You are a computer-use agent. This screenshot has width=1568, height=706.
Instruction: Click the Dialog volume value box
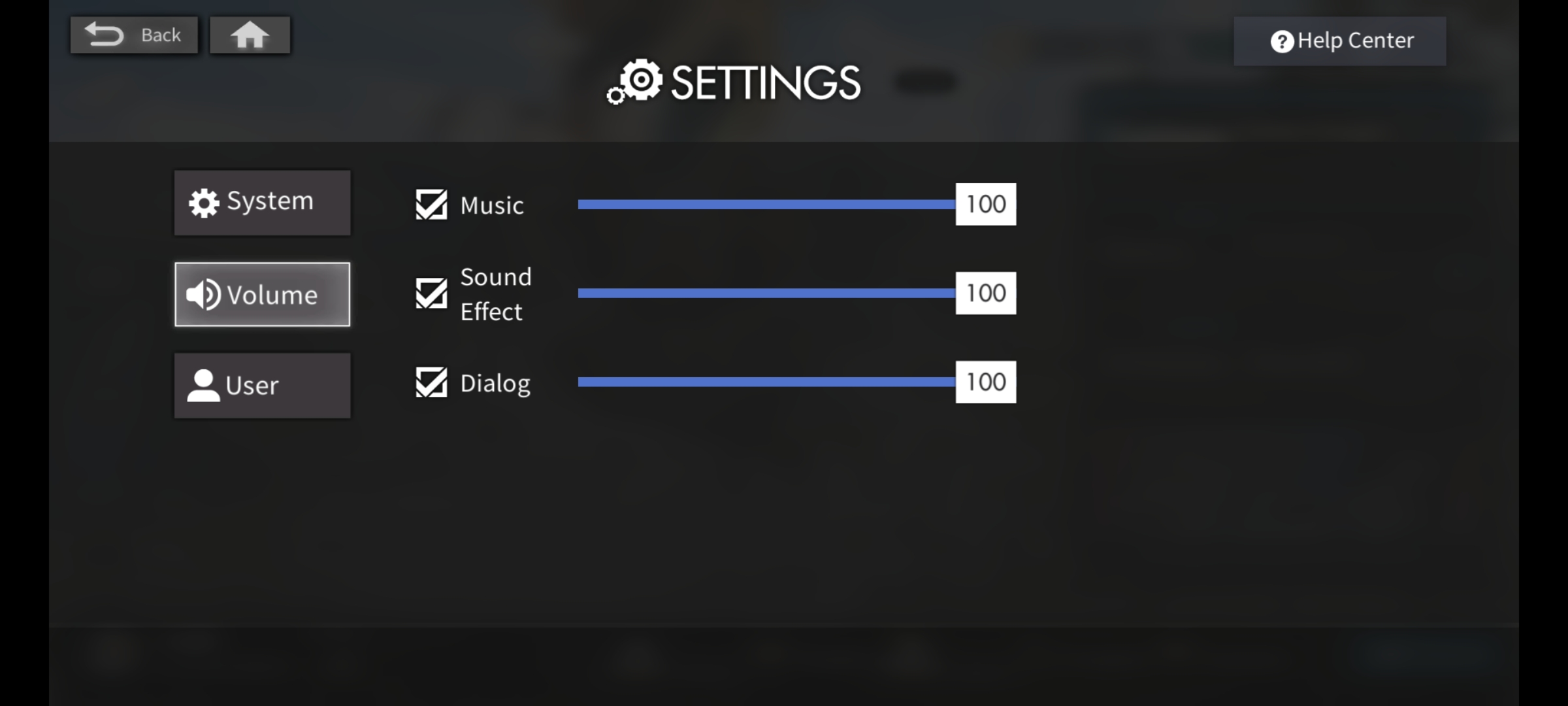tap(985, 382)
